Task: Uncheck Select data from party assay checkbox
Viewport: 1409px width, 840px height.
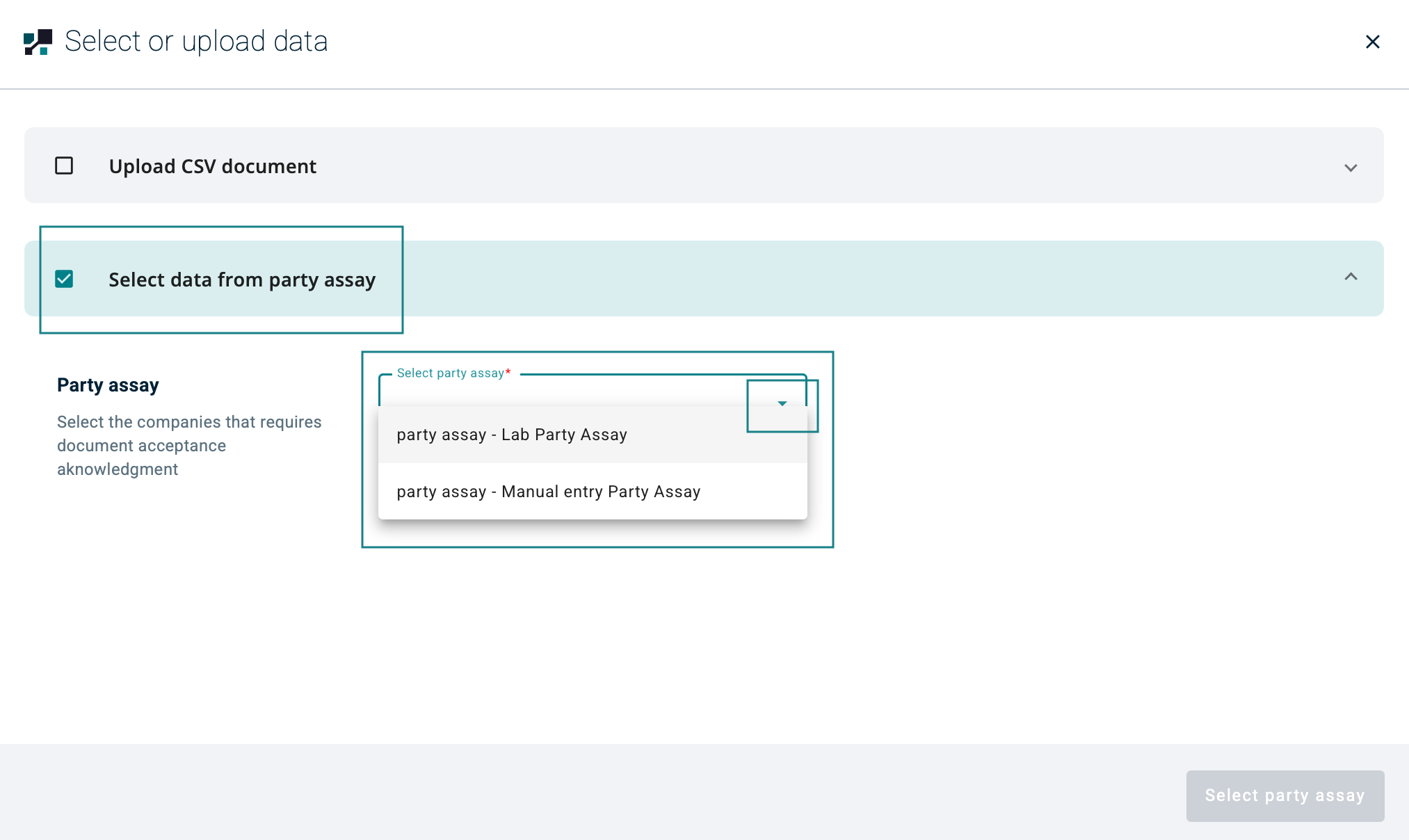Action: click(x=64, y=279)
